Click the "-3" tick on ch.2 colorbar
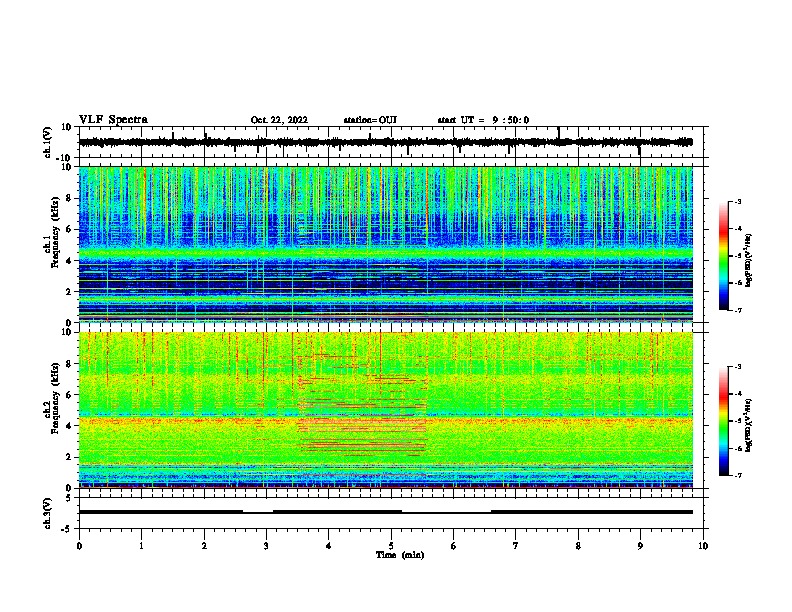Image resolution: width=792 pixels, height=612 pixels. tap(737, 367)
